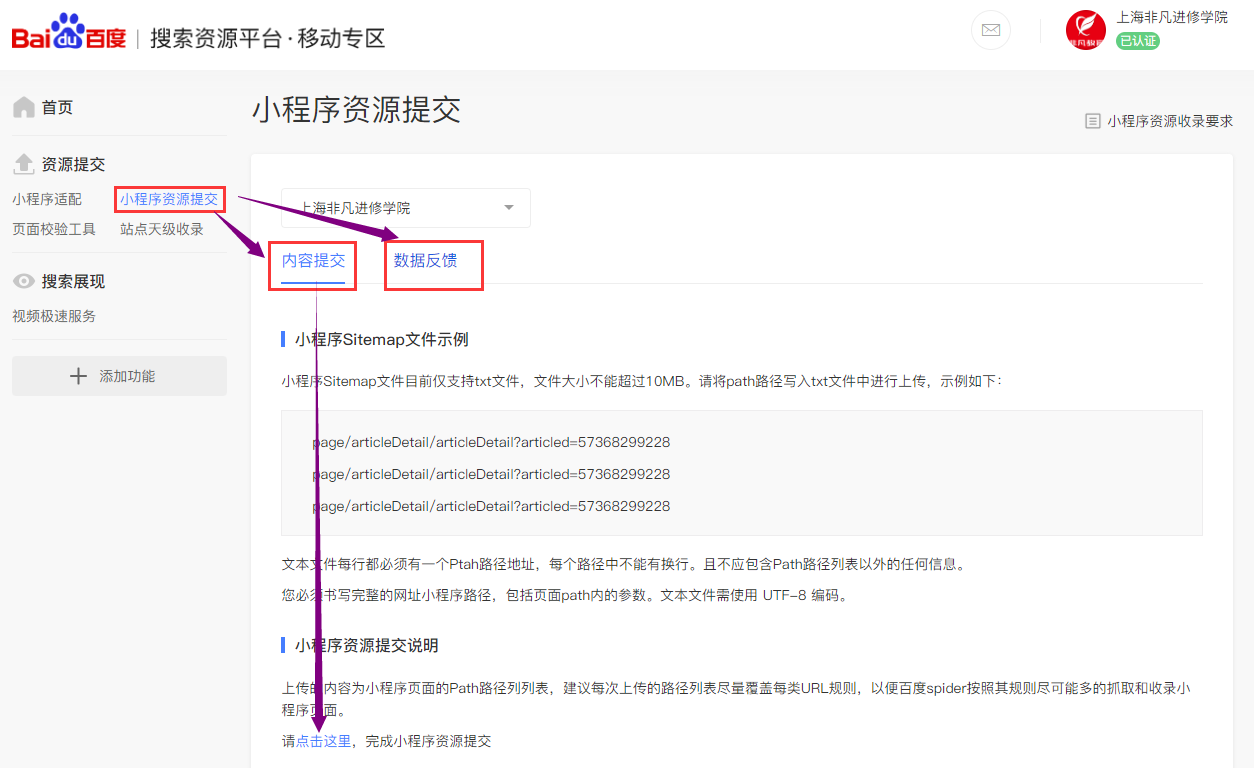Click the 已认证 badge

click(1138, 41)
